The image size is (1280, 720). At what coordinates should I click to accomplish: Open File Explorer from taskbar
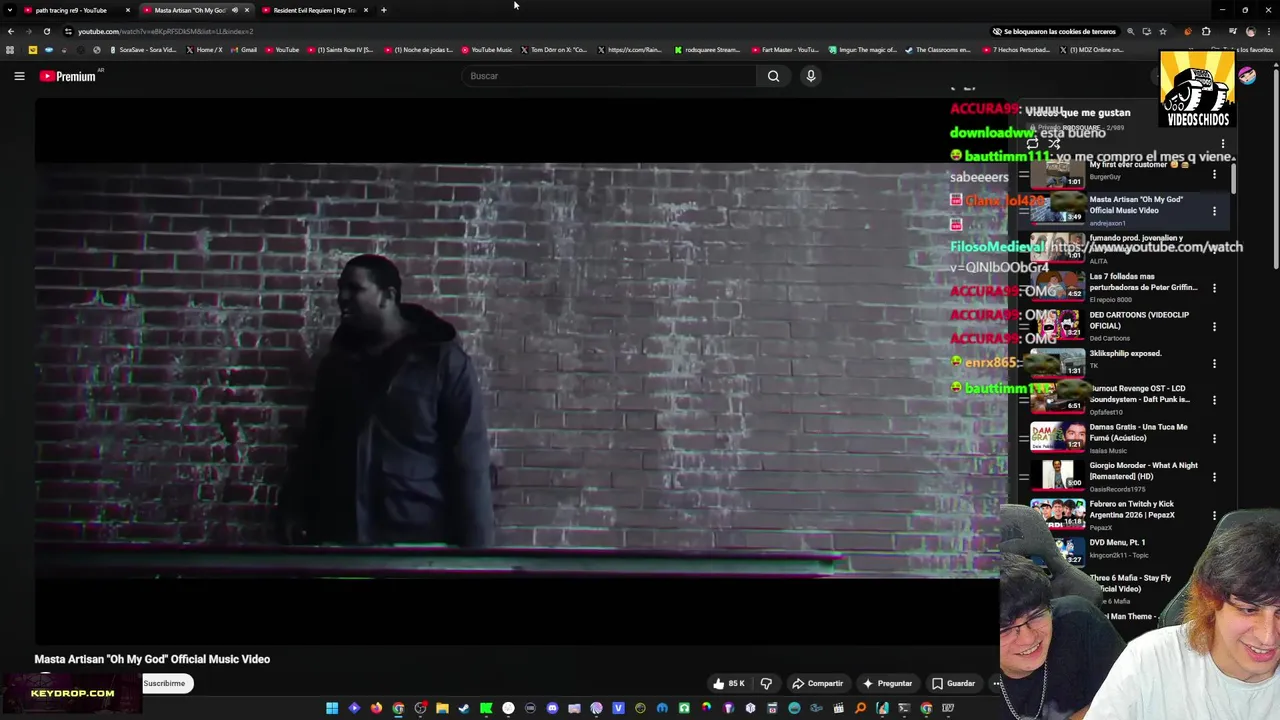click(x=442, y=708)
